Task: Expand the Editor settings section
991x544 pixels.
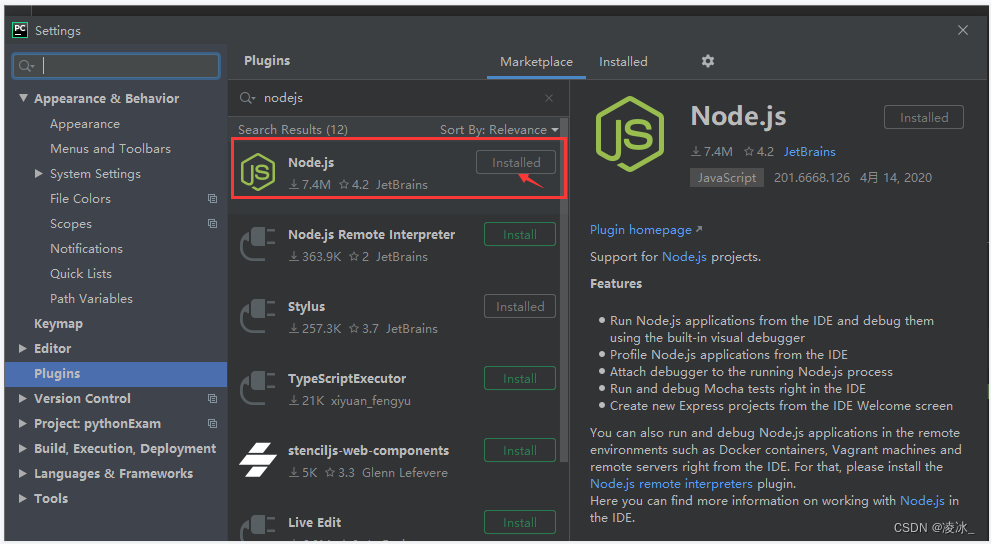Action: (23, 348)
